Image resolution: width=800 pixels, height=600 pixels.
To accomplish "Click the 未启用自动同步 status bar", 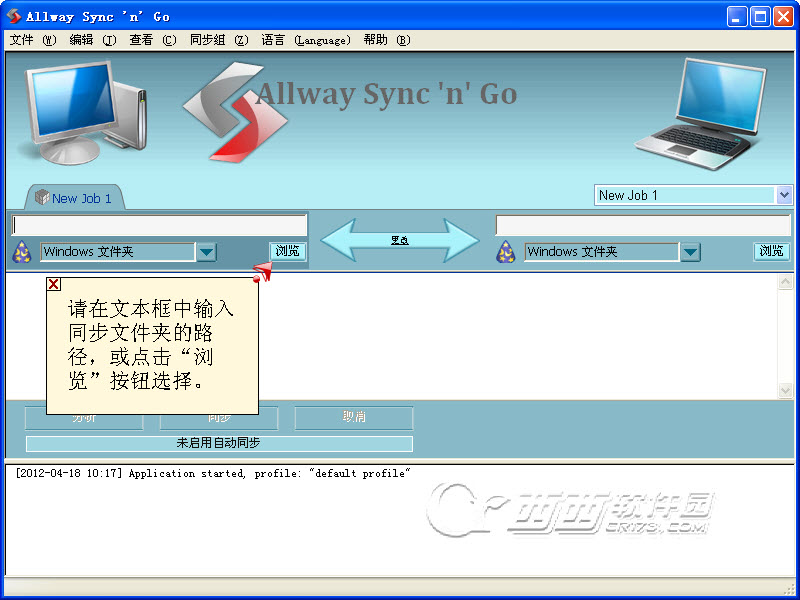I will [219, 443].
